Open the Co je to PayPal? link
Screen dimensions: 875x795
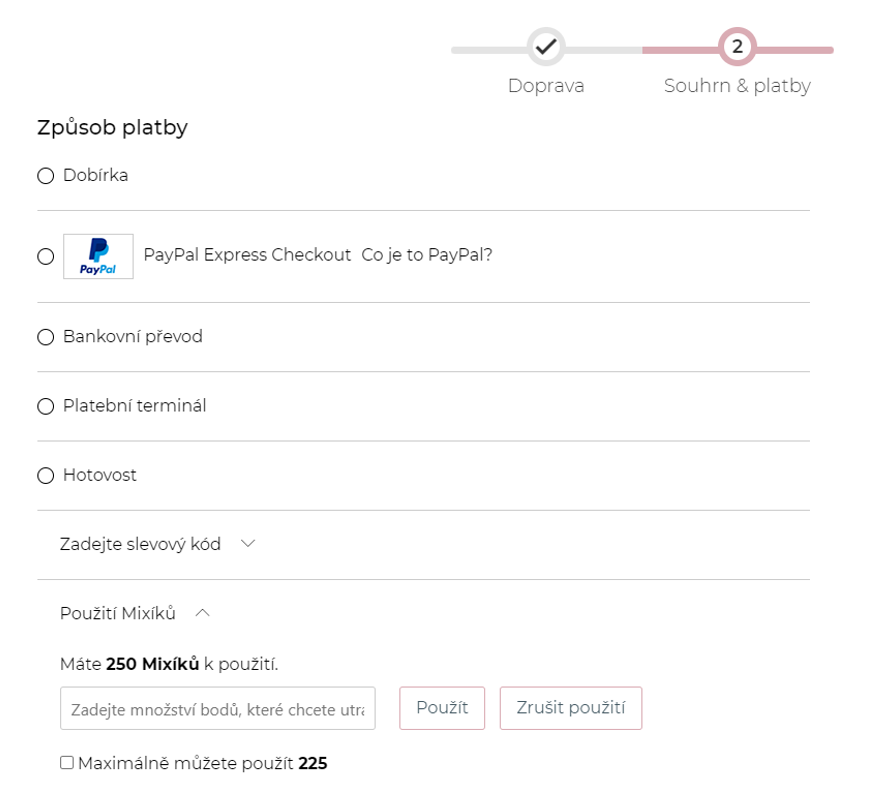click(x=427, y=255)
